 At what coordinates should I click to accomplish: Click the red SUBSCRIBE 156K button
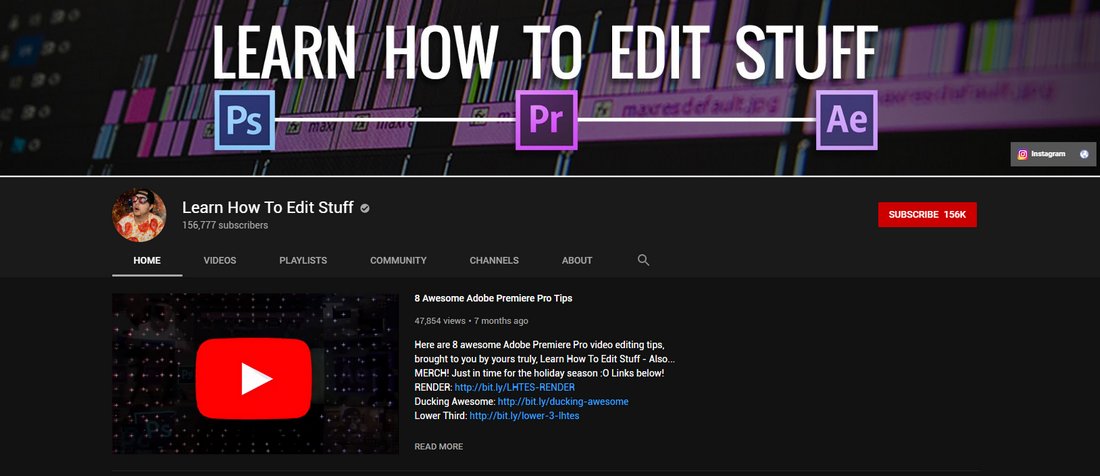coord(927,215)
